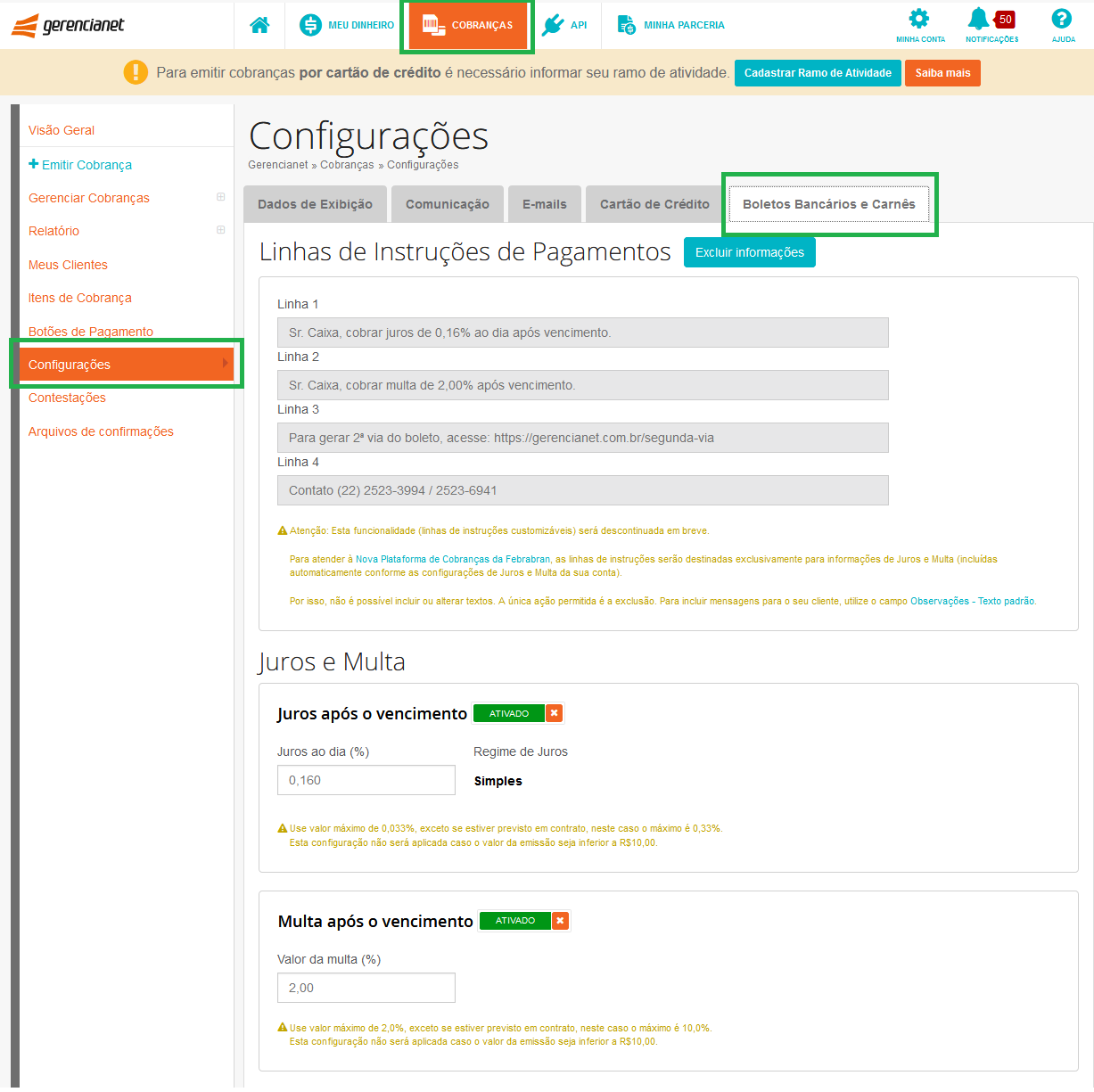Click the yellow exclamation alert icon

point(136,72)
